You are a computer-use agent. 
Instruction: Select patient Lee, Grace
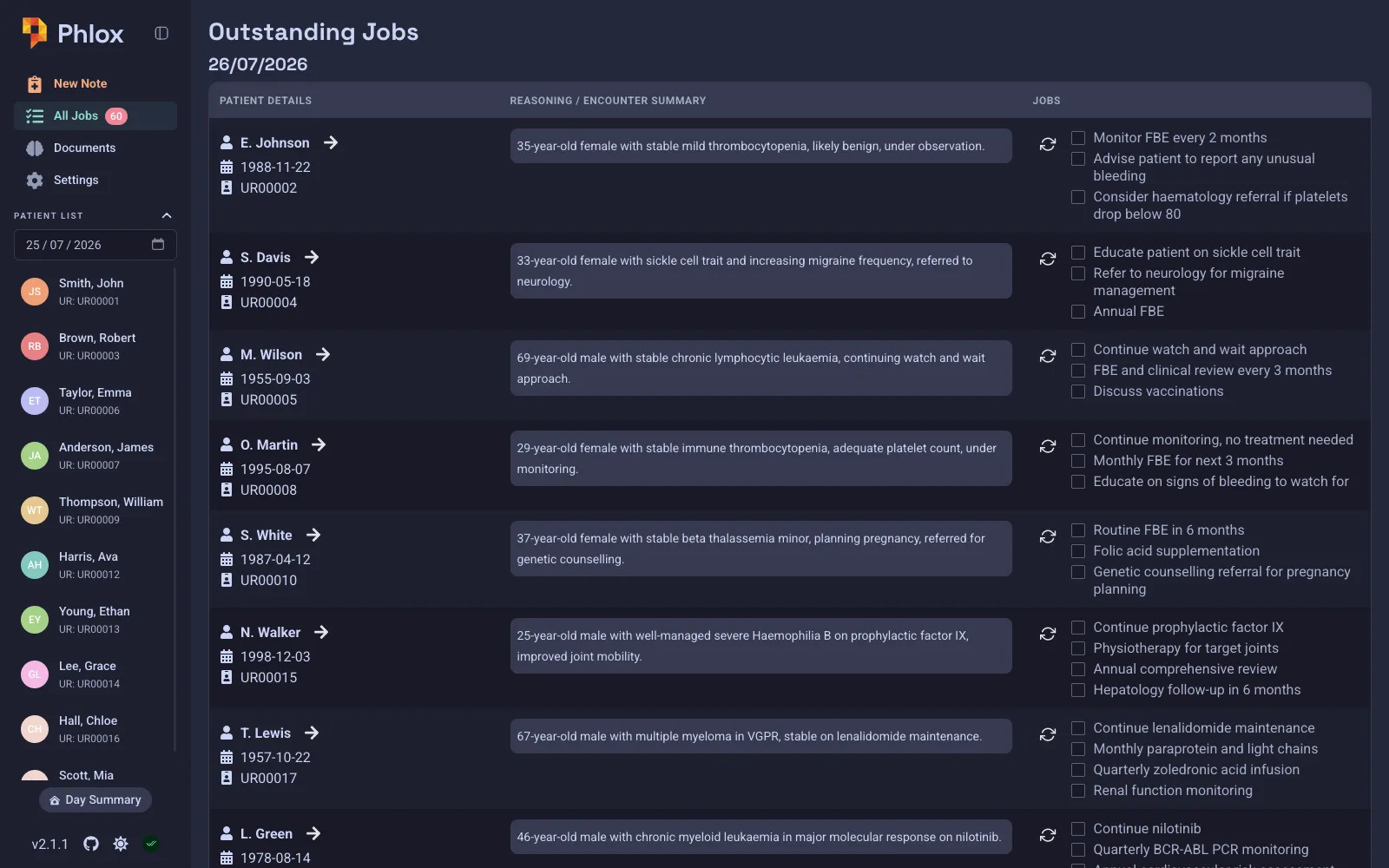point(95,674)
